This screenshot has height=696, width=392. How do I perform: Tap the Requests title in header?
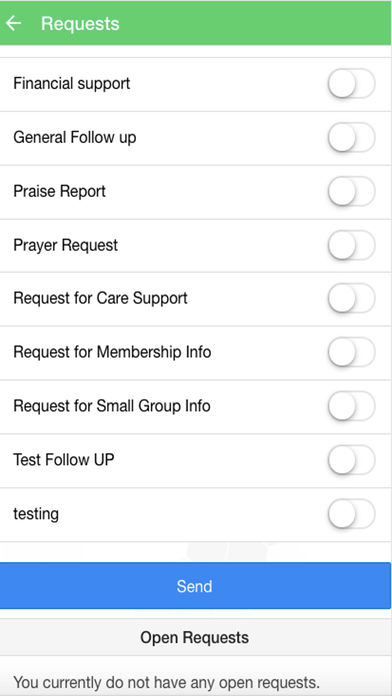tap(80, 24)
